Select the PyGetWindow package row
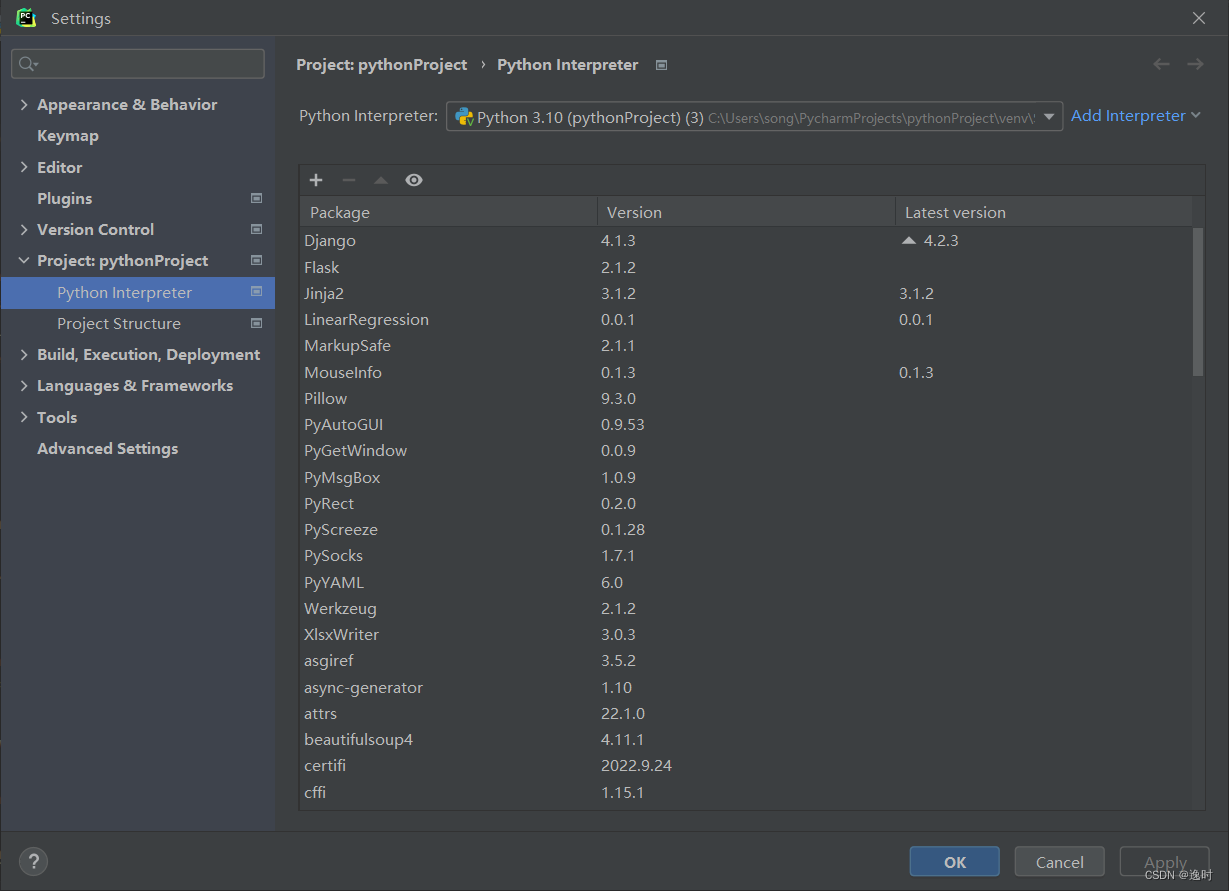This screenshot has height=891, width=1229. tap(746, 450)
